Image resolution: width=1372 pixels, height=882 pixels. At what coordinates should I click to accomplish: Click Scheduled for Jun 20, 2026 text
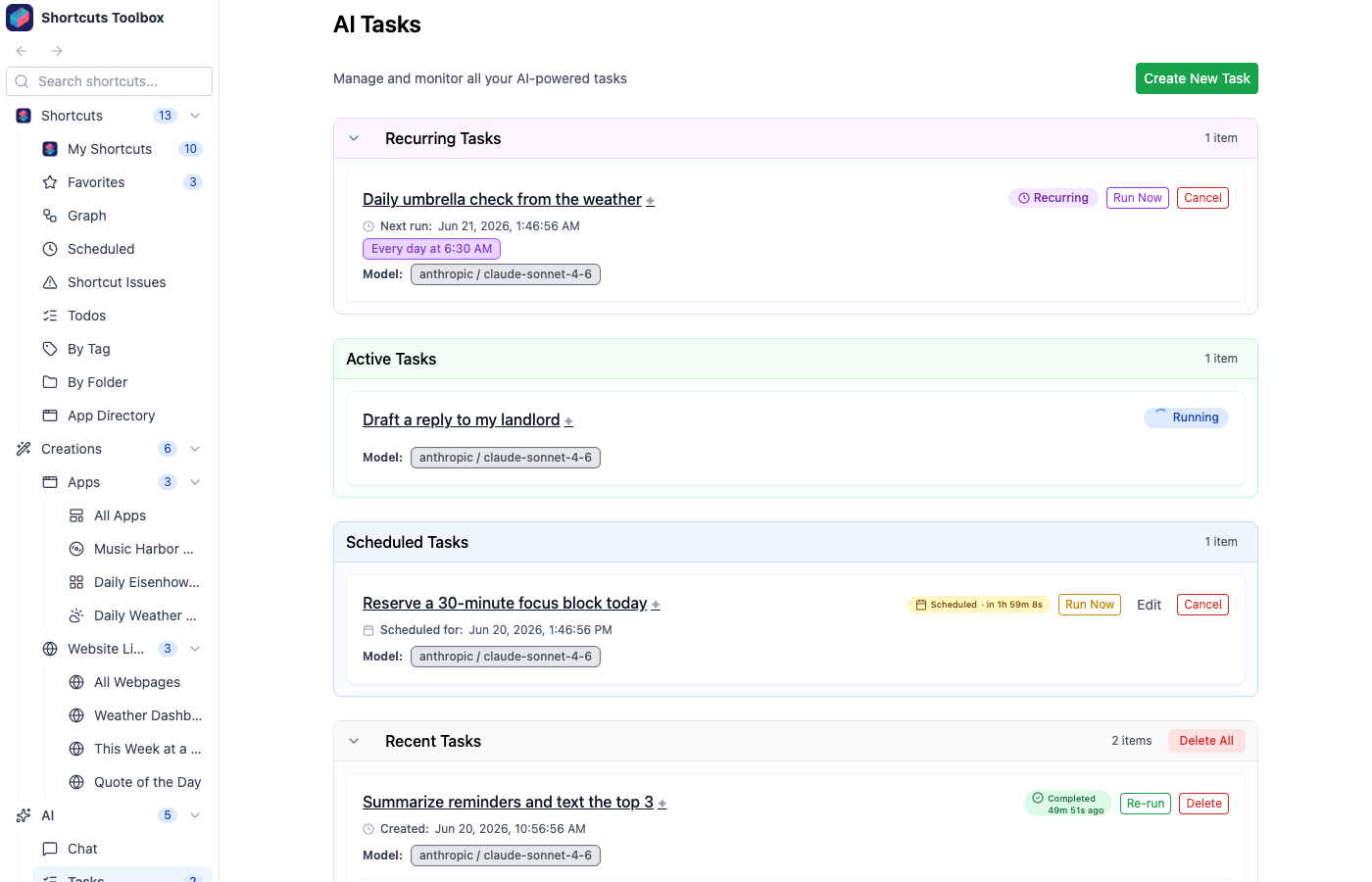click(x=496, y=630)
